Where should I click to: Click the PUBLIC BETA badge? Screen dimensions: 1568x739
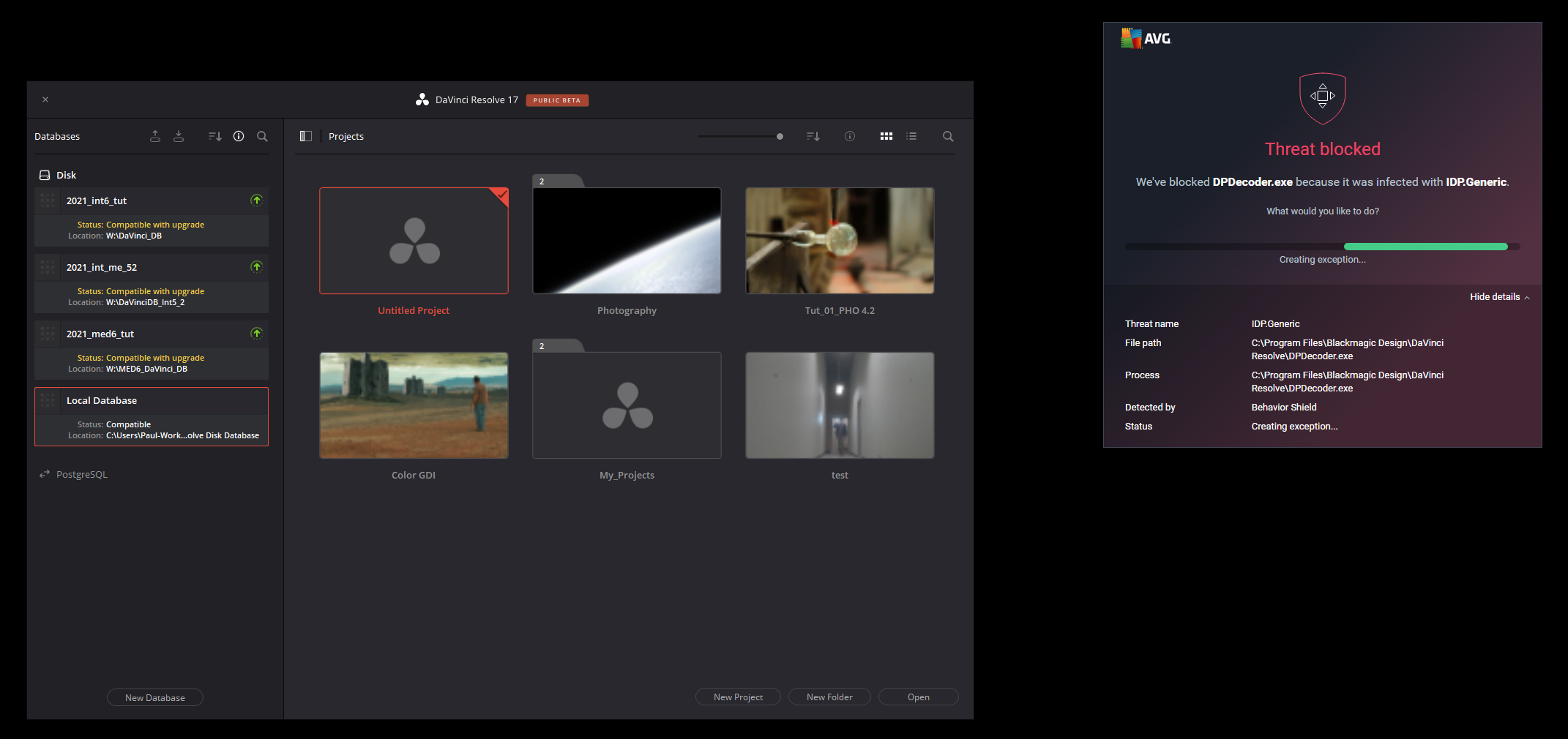pos(557,100)
